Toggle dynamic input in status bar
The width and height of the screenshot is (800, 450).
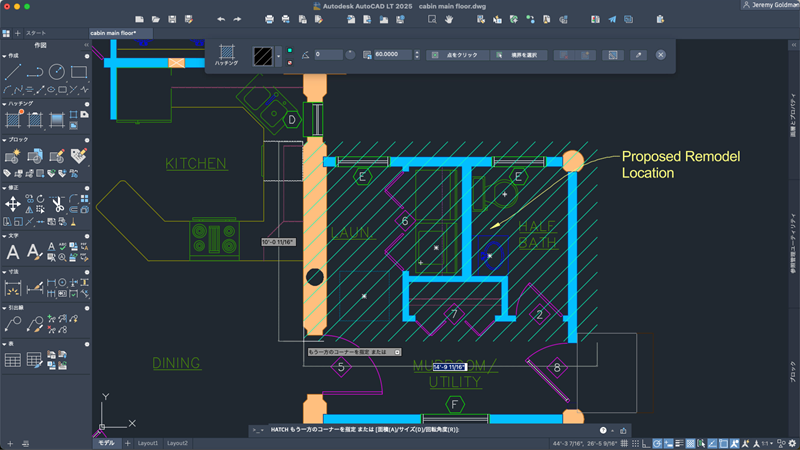point(668,444)
